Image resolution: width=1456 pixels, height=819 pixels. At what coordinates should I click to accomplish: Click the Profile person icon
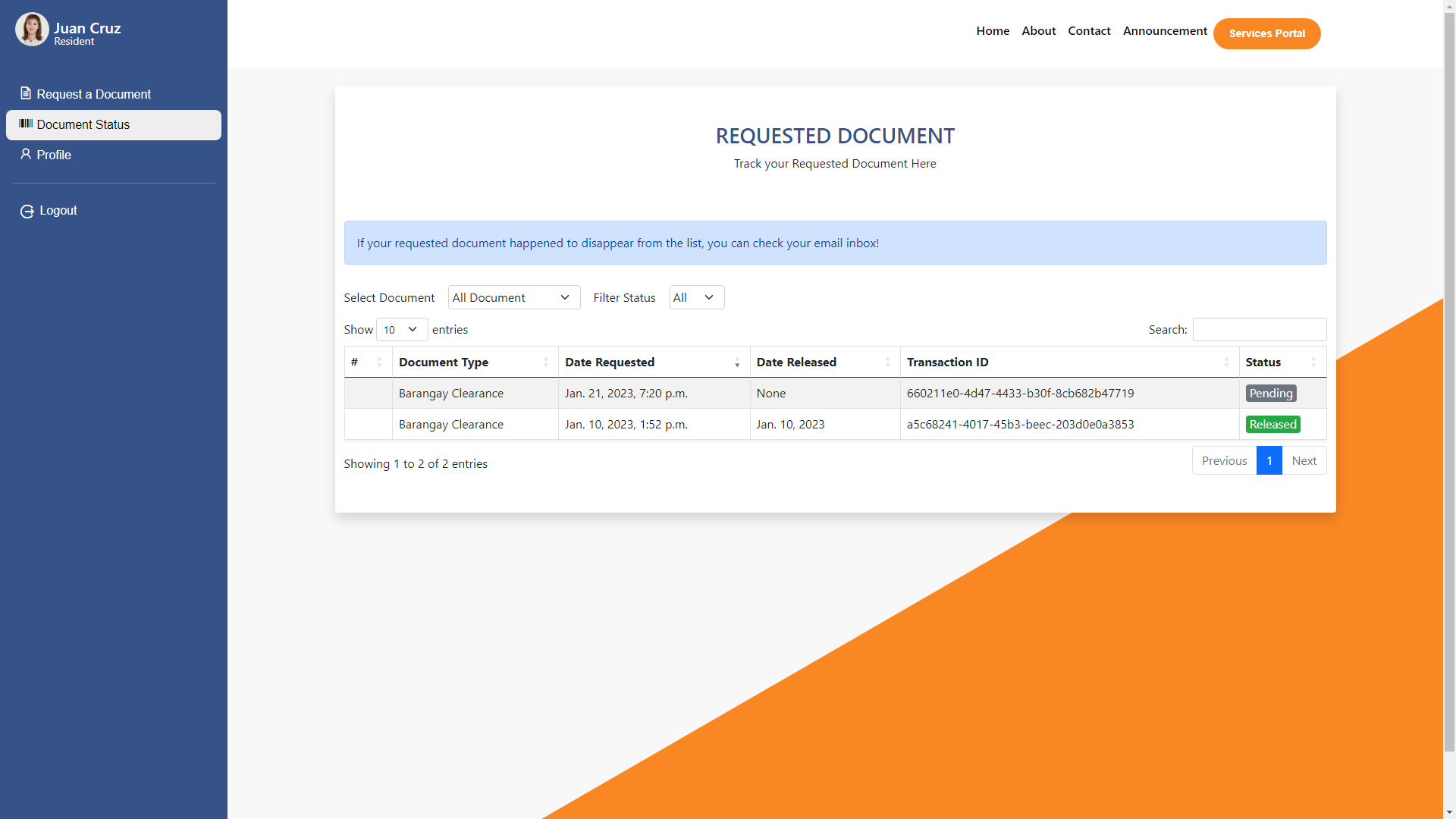coord(27,155)
